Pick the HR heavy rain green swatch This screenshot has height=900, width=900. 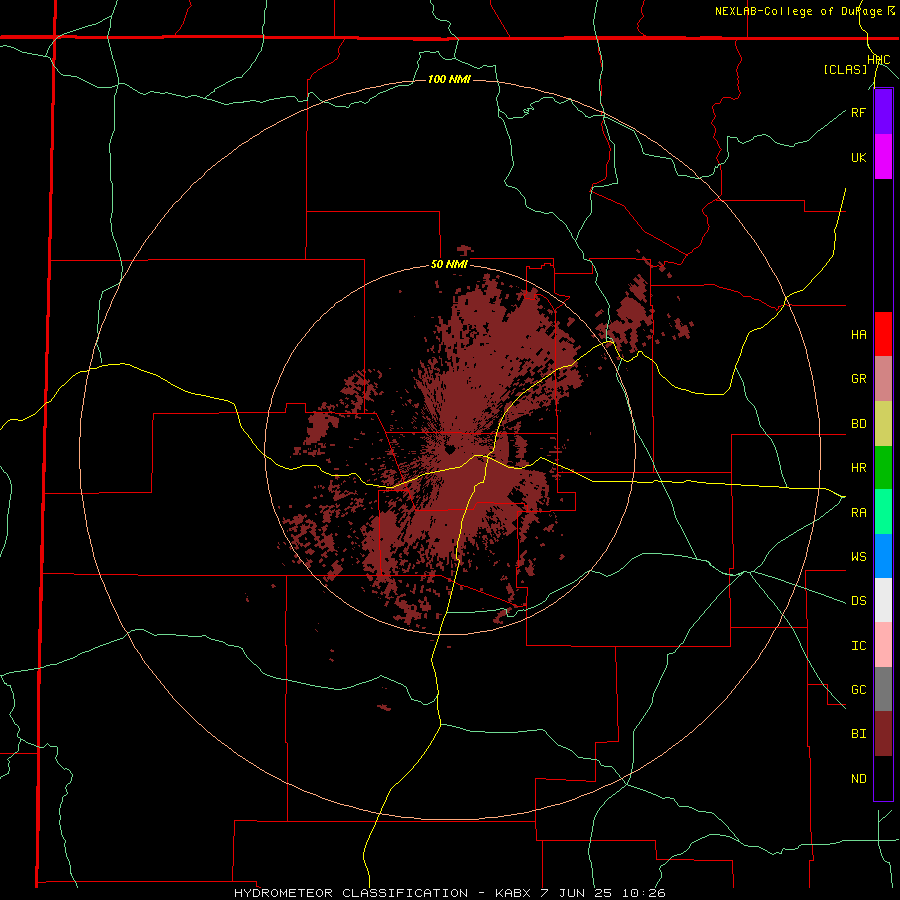[883, 468]
